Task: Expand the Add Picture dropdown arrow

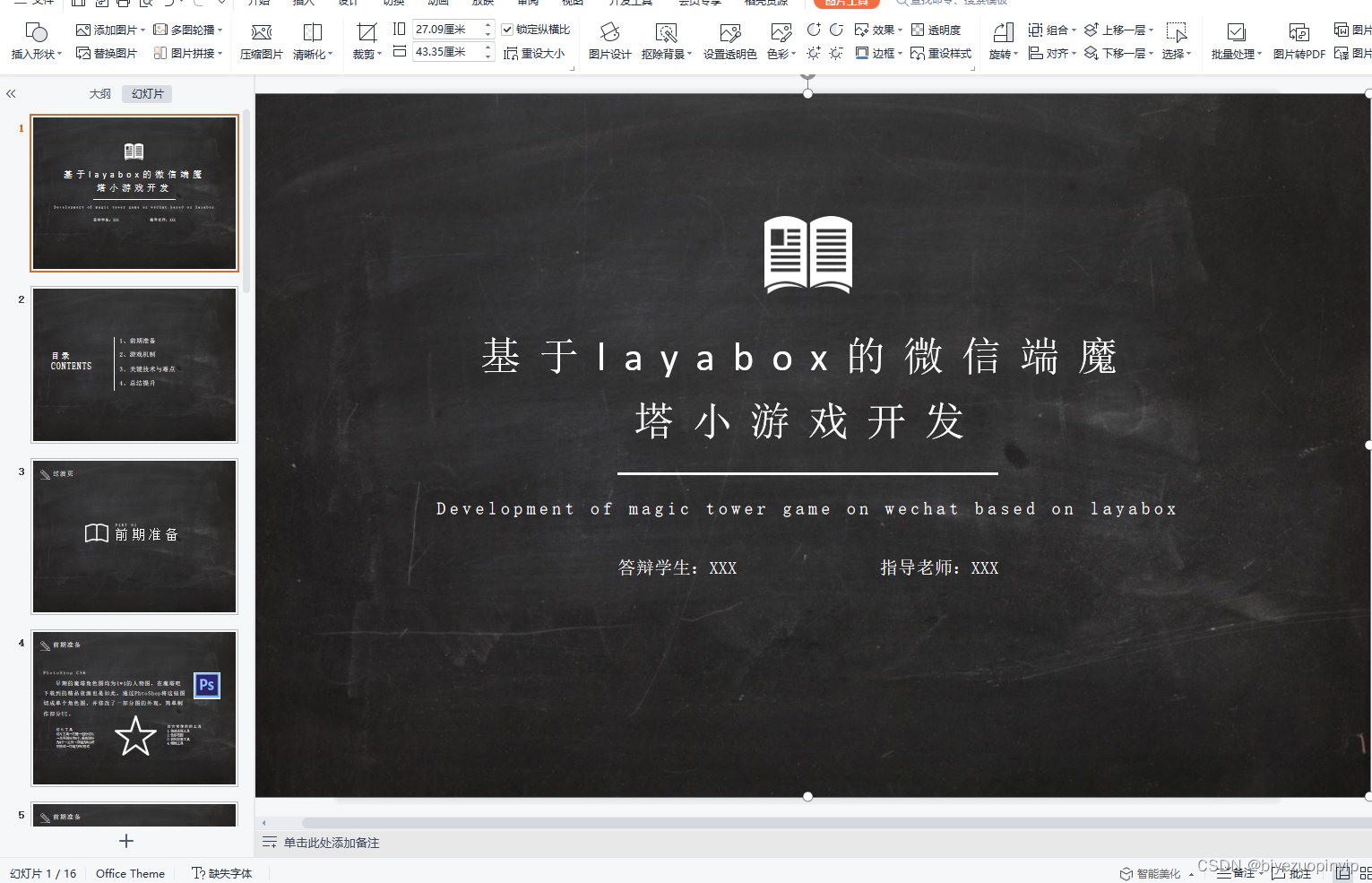Action: [x=142, y=30]
